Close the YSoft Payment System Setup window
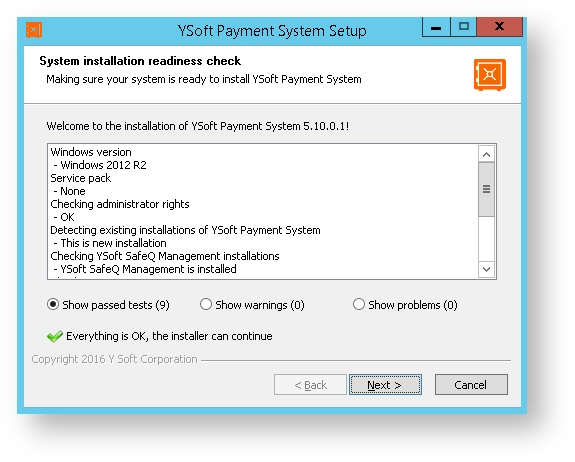Screen dimensions: 575x462 pos(499,27)
